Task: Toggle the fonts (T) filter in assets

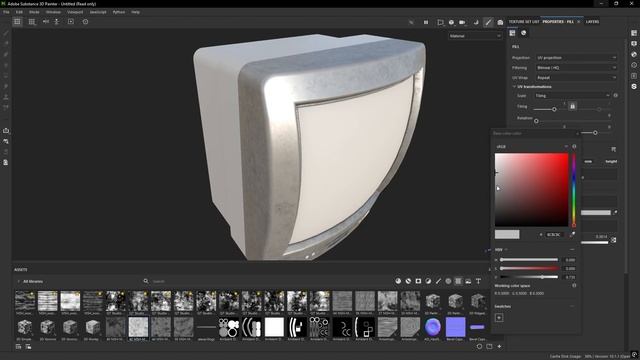Action: tap(478, 281)
